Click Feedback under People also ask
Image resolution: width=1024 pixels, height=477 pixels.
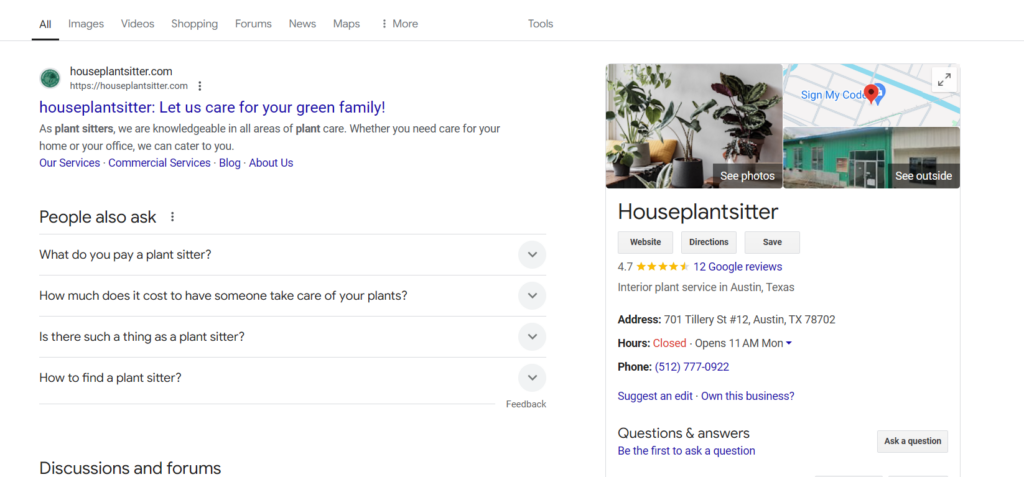526,404
